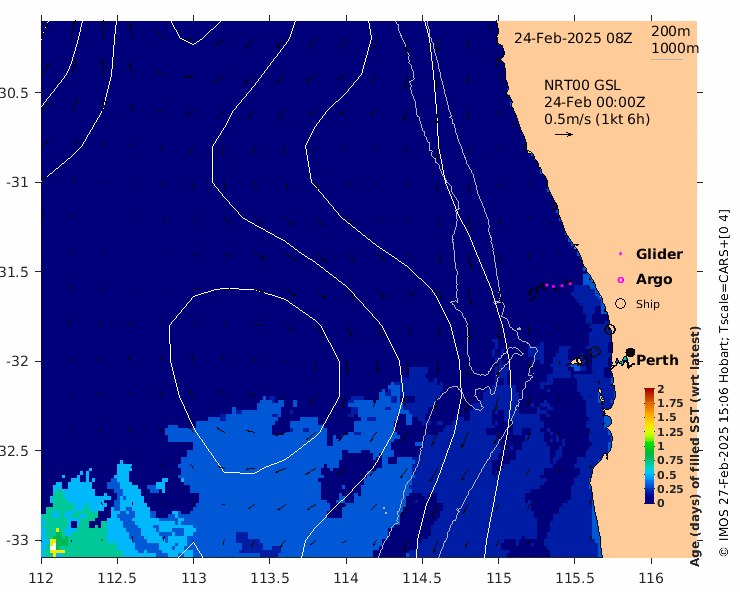Viewport: 740px width, 592px height.
Task: Select the 1000m depth contour legend text
Action: coord(675,48)
